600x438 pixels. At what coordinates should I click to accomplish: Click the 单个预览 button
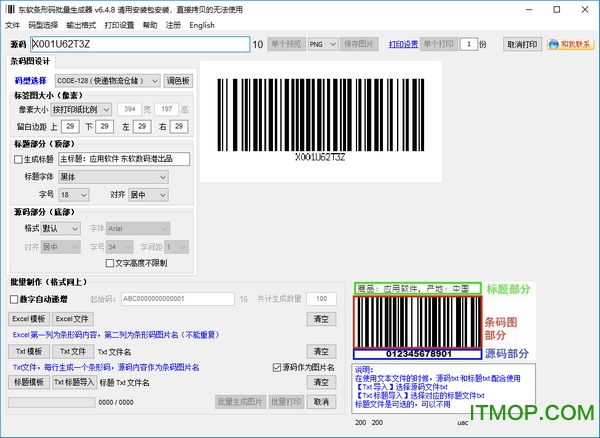point(286,44)
